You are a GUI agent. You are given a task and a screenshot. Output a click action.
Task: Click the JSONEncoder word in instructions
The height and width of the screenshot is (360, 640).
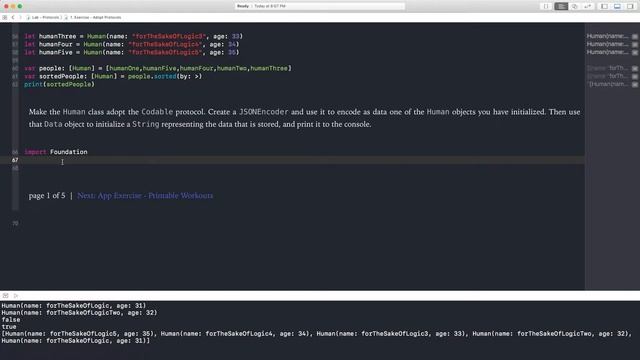click(x=264, y=112)
